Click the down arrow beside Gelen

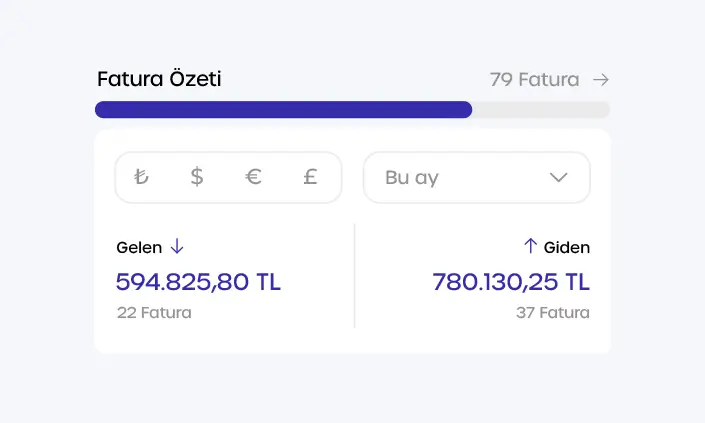(177, 246)
